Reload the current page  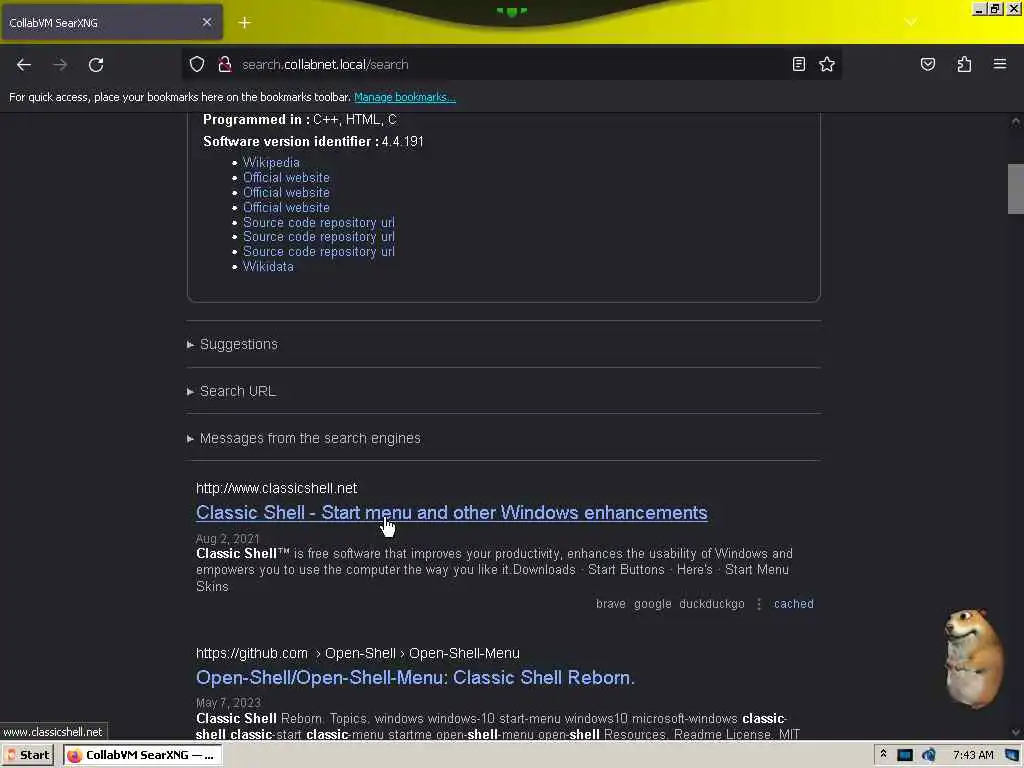point(96,65)
